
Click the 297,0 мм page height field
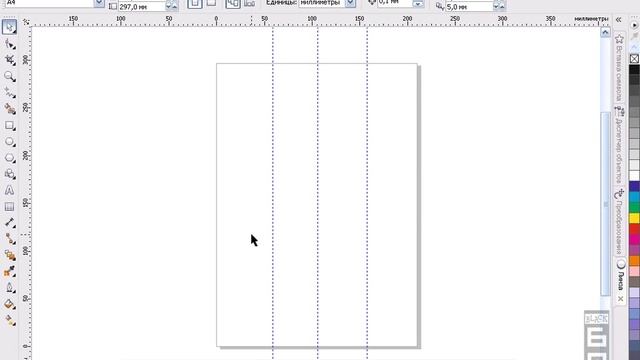[142, 7]
